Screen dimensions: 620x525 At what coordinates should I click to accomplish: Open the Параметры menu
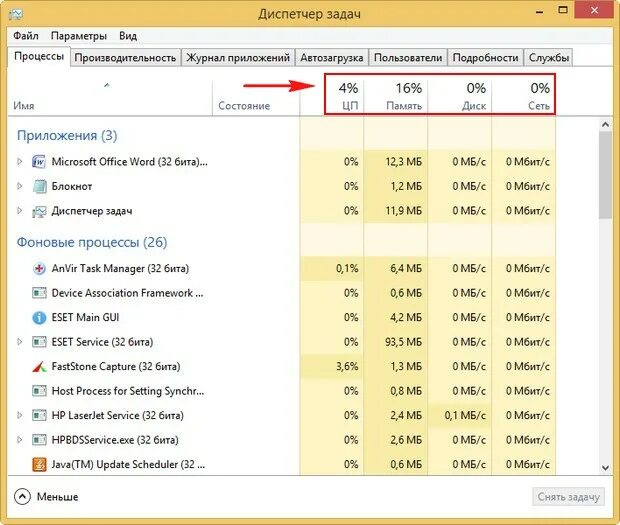(79, 36)
